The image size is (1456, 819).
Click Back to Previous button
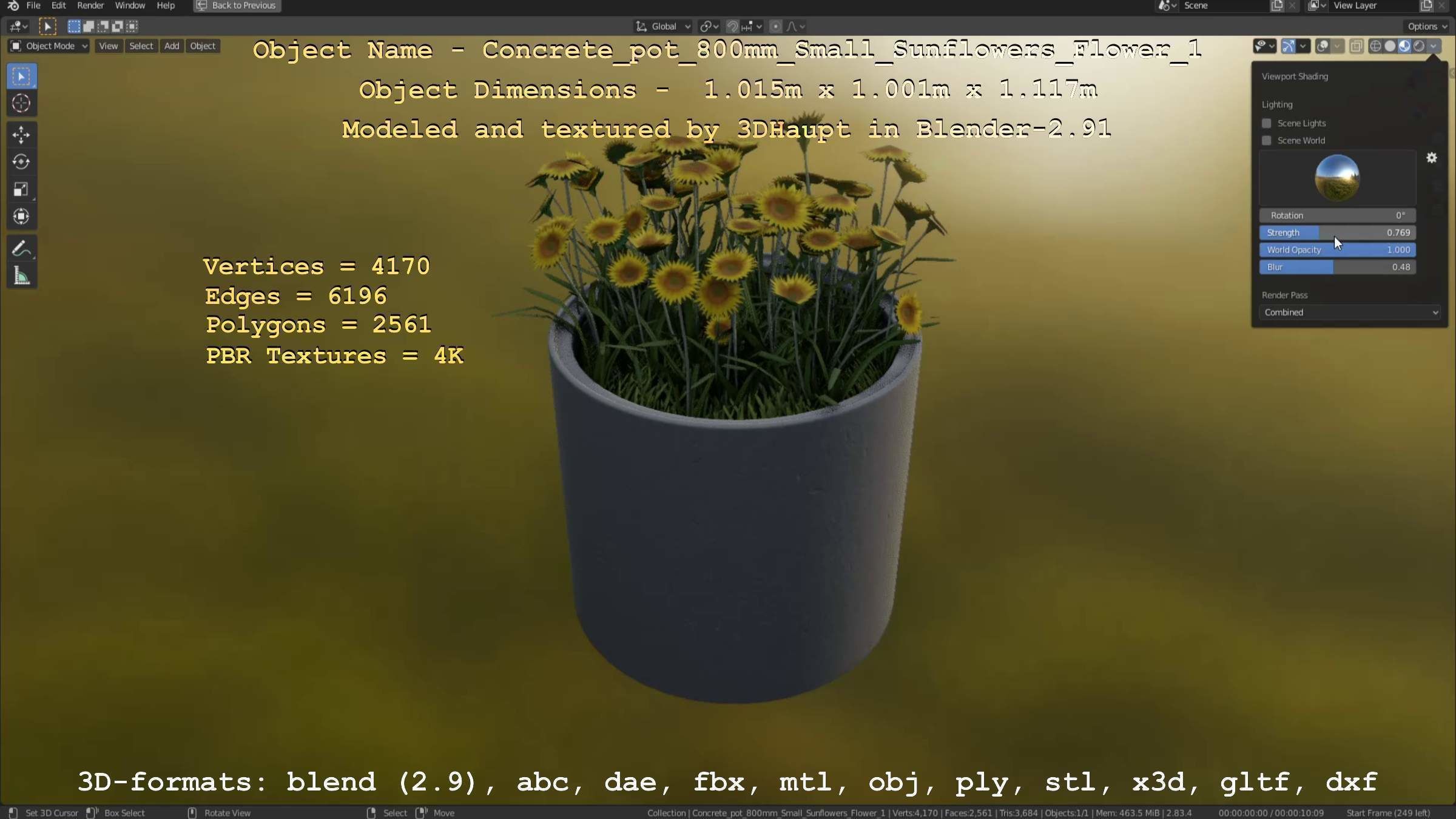coord(237,5)
